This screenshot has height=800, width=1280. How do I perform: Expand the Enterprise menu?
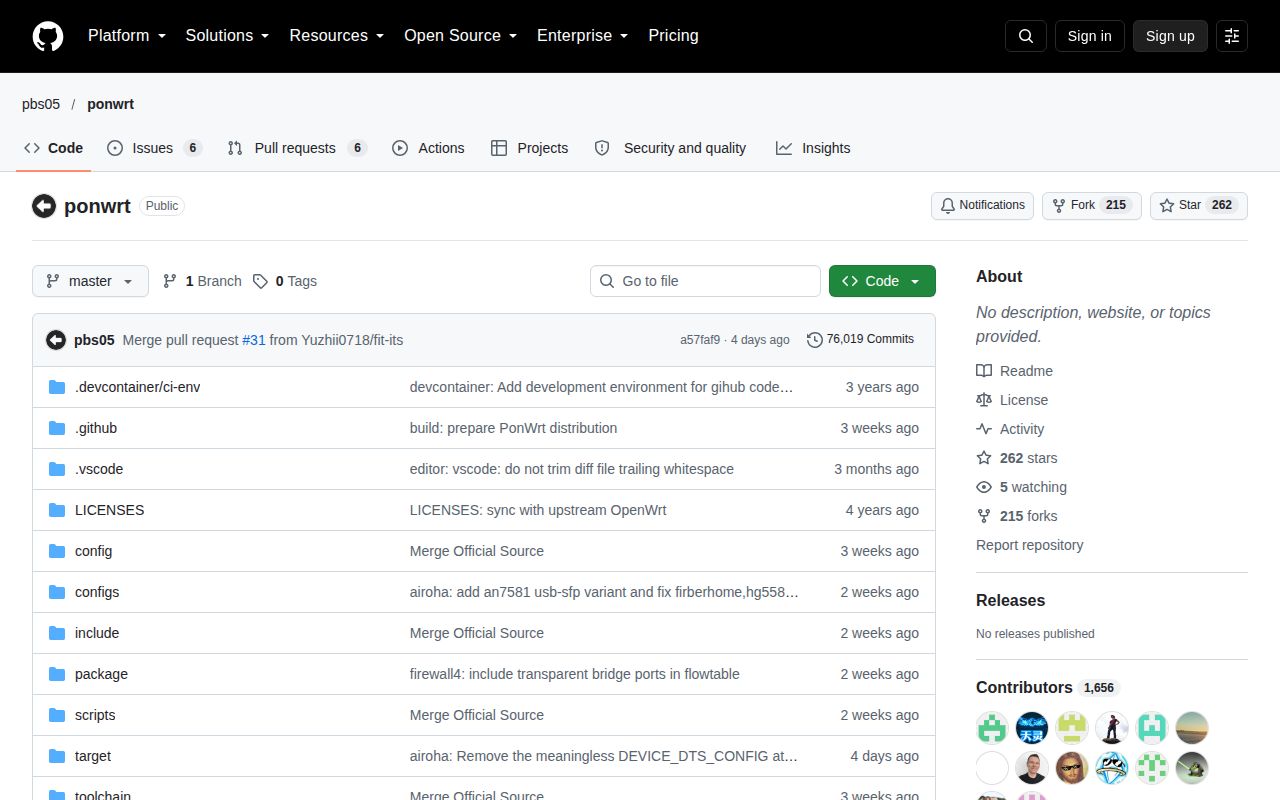[x=582, y=35]
